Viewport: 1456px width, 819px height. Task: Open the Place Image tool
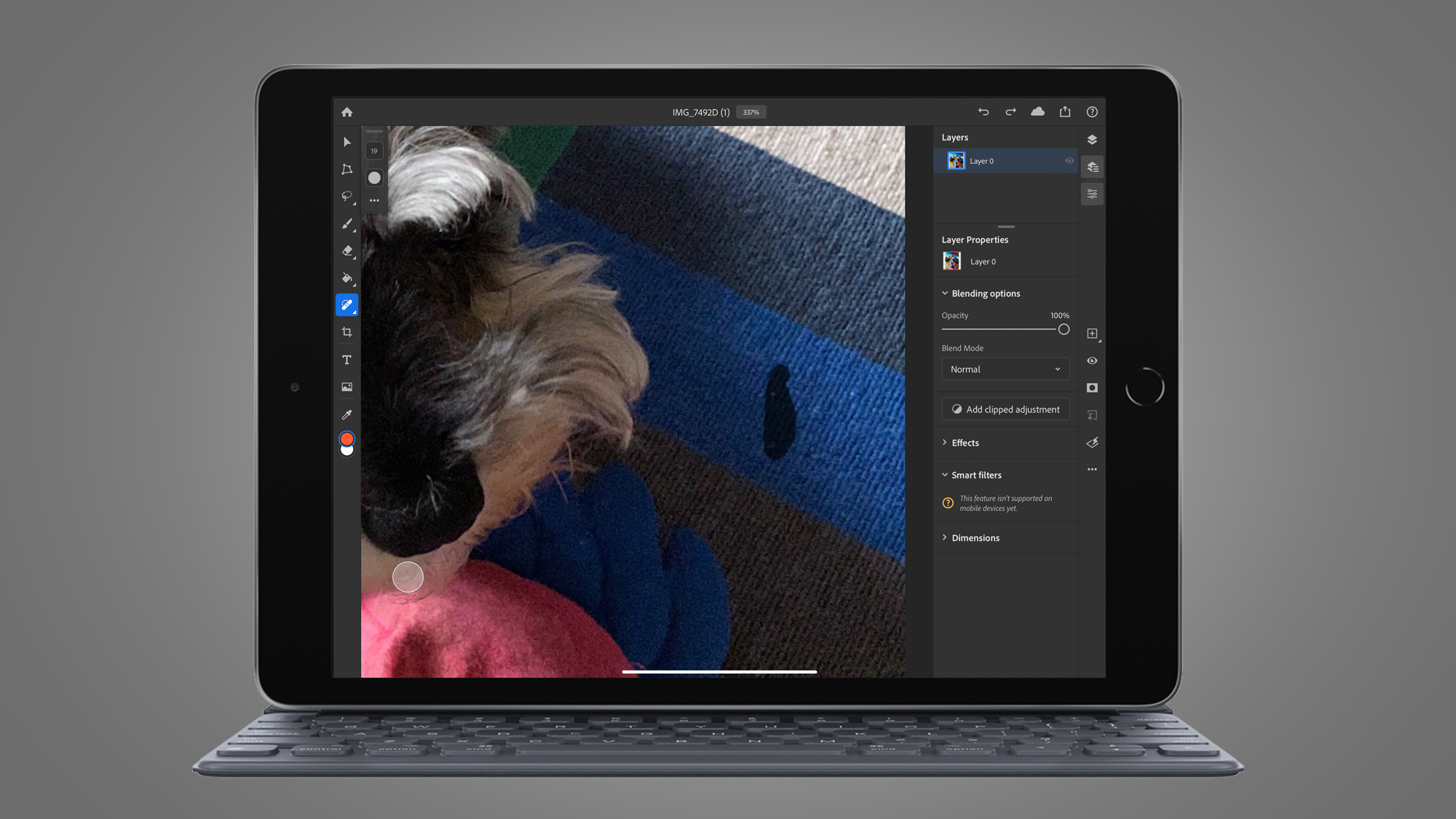pyautogui.click(x=347, y=387)
